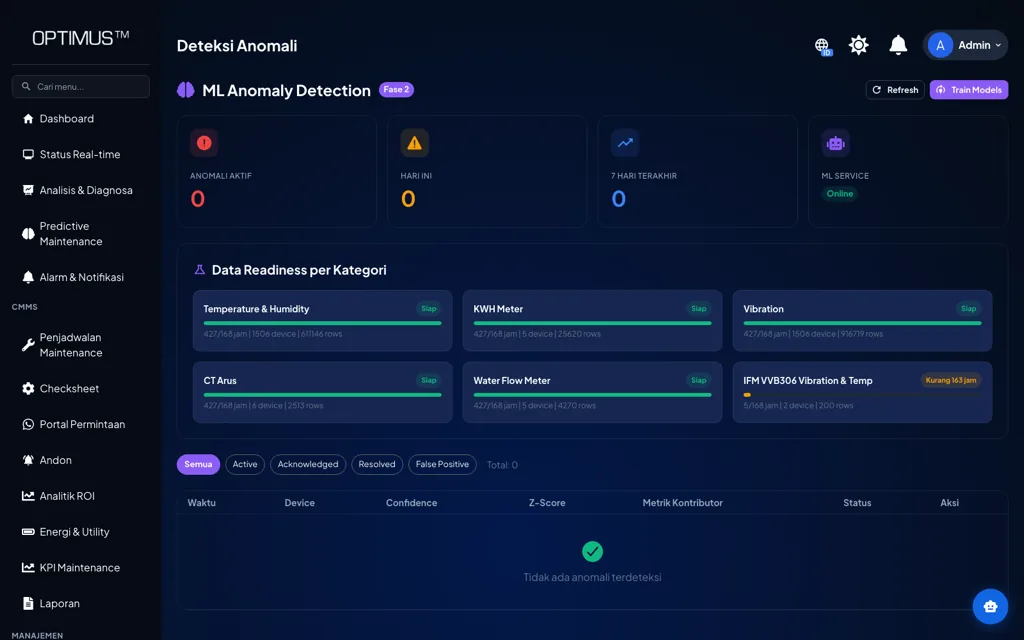This screenshot has height=640, width=1024.
Task: Click the Status Real-time monitor icon
Action: pyautogui.click(x=28, y=154)
